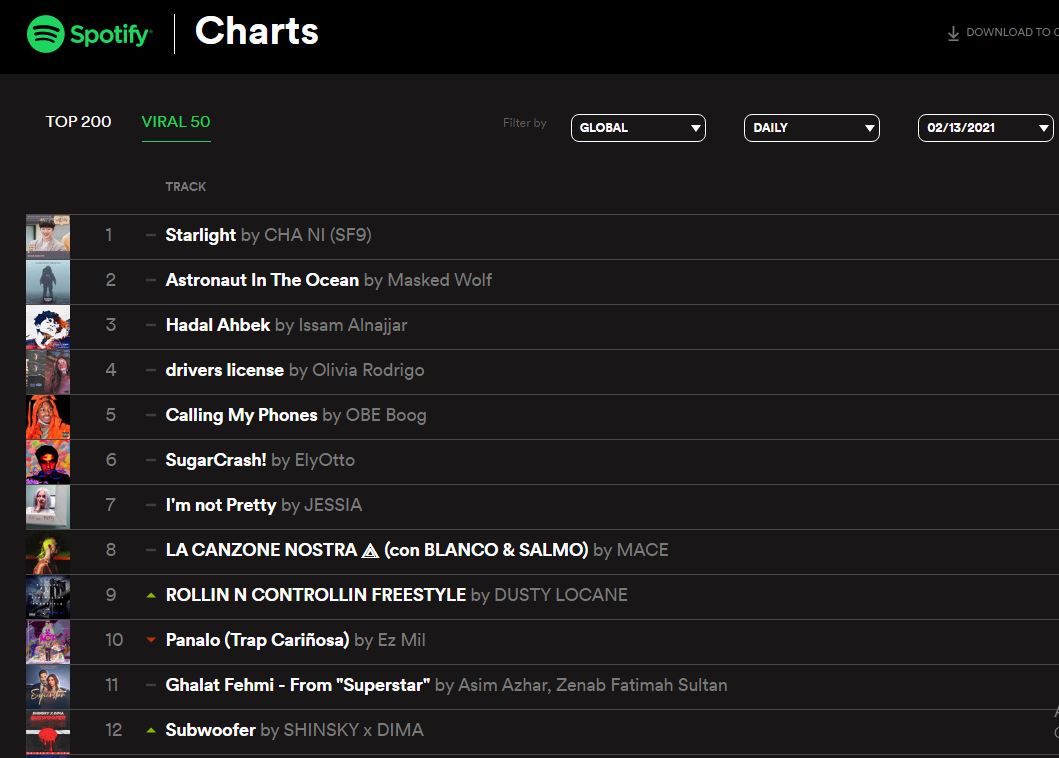Open ROLLIN N CONTROLLIN FREESTYLE album art
The height and width of the screenshot is (758, 1059).
pos(48,597)
